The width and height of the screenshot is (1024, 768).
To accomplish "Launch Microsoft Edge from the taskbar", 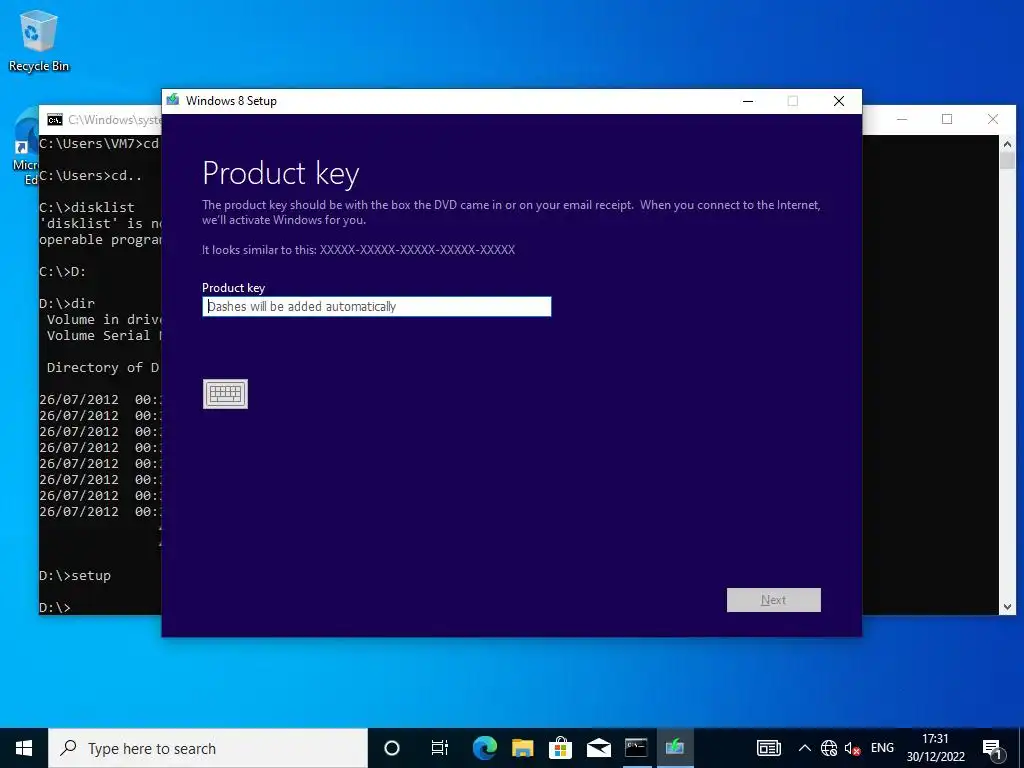I will pyautogui.click(x=485, y=748).
